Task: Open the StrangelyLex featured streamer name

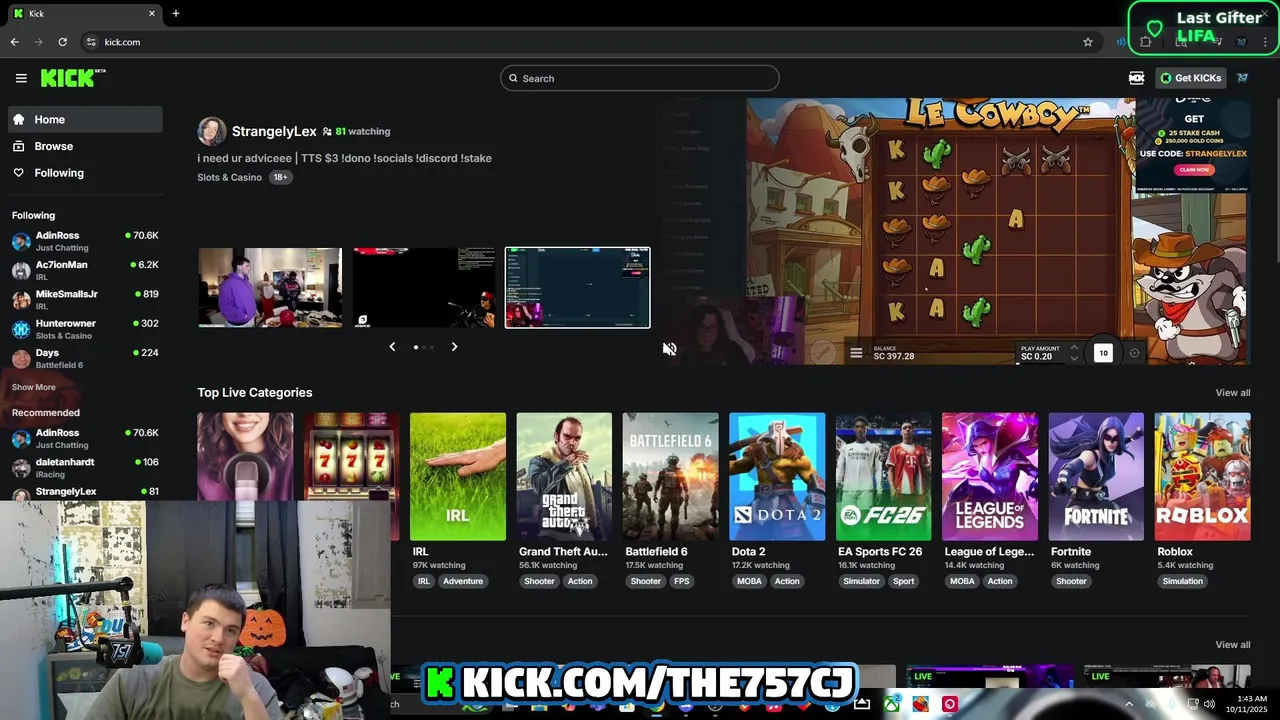Action: coord(274,131)
